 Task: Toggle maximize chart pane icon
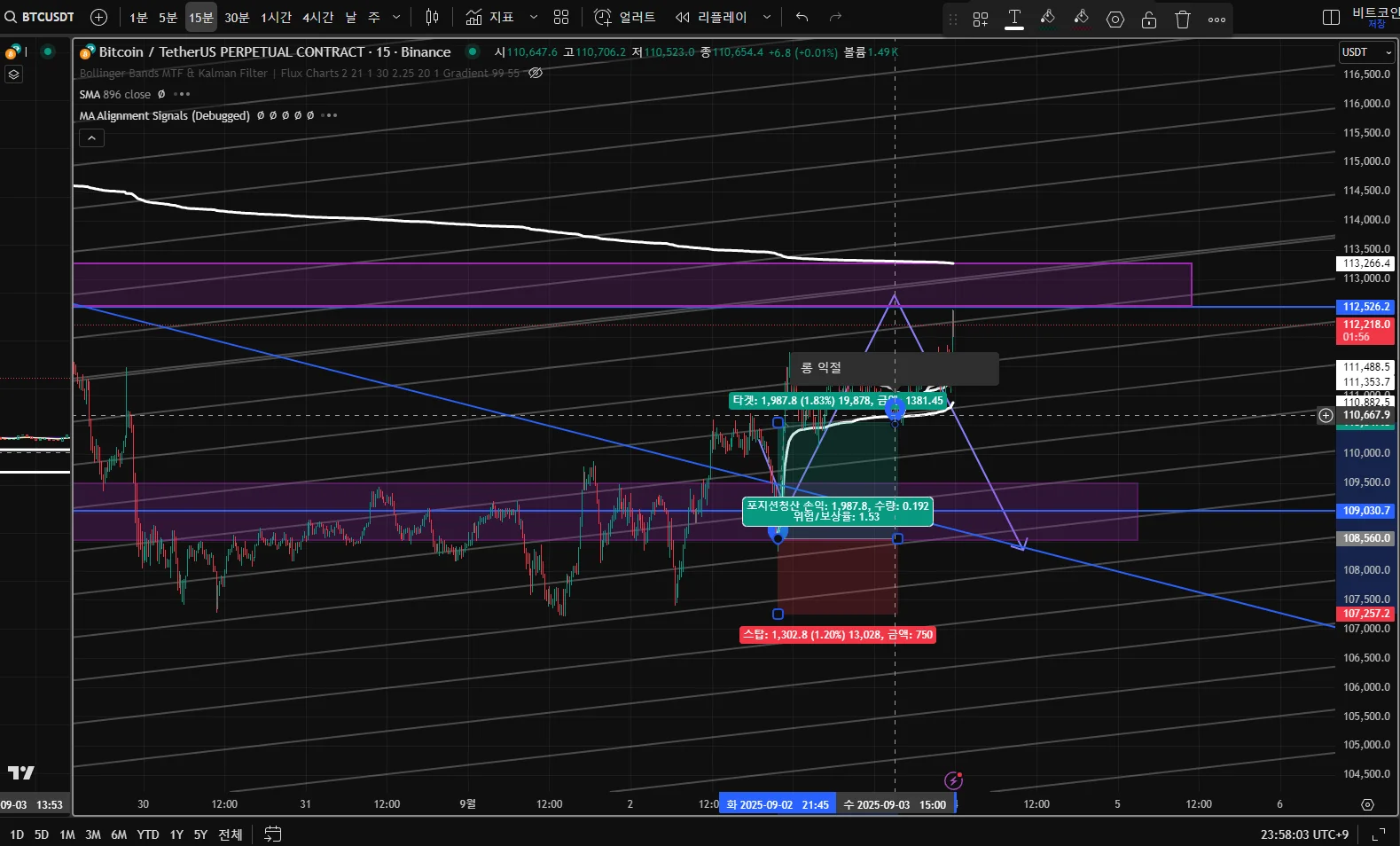point(1379,834)
